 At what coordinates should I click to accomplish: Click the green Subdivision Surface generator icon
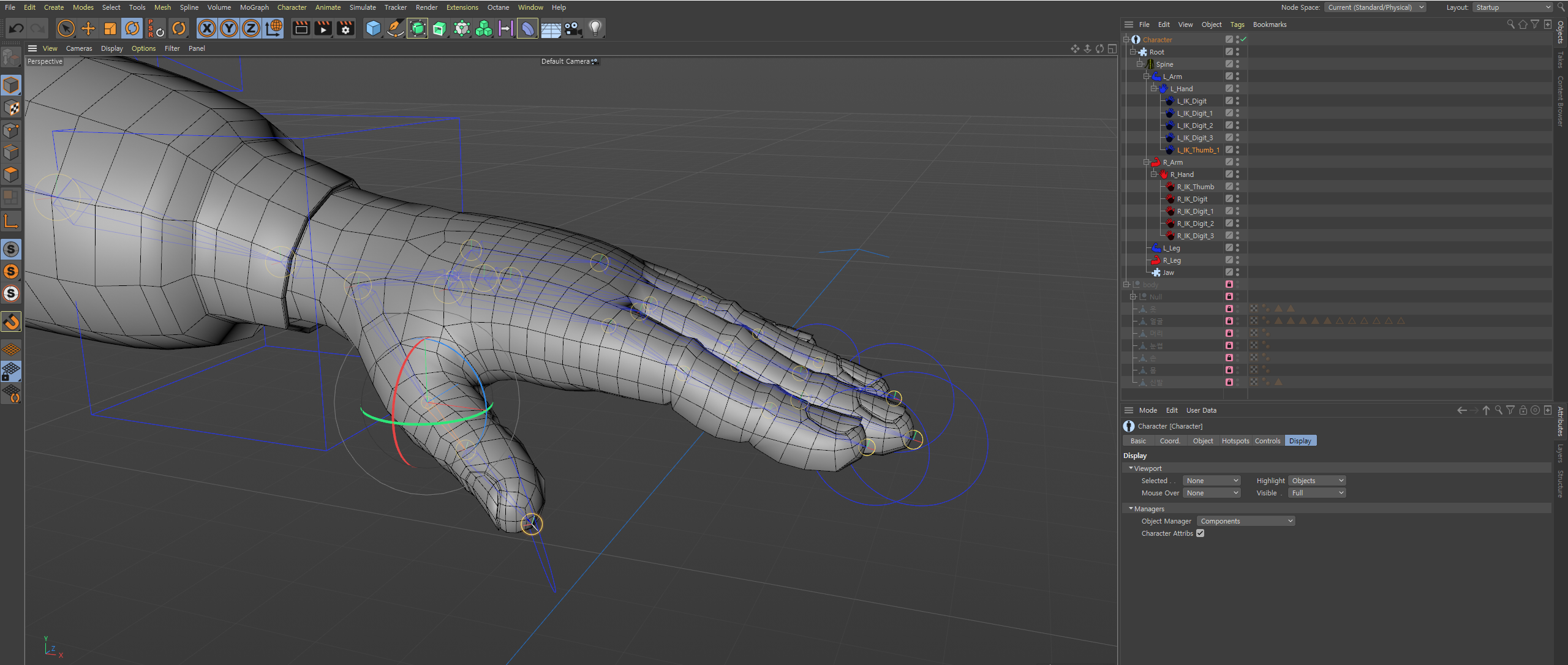(x=418, y=28)
